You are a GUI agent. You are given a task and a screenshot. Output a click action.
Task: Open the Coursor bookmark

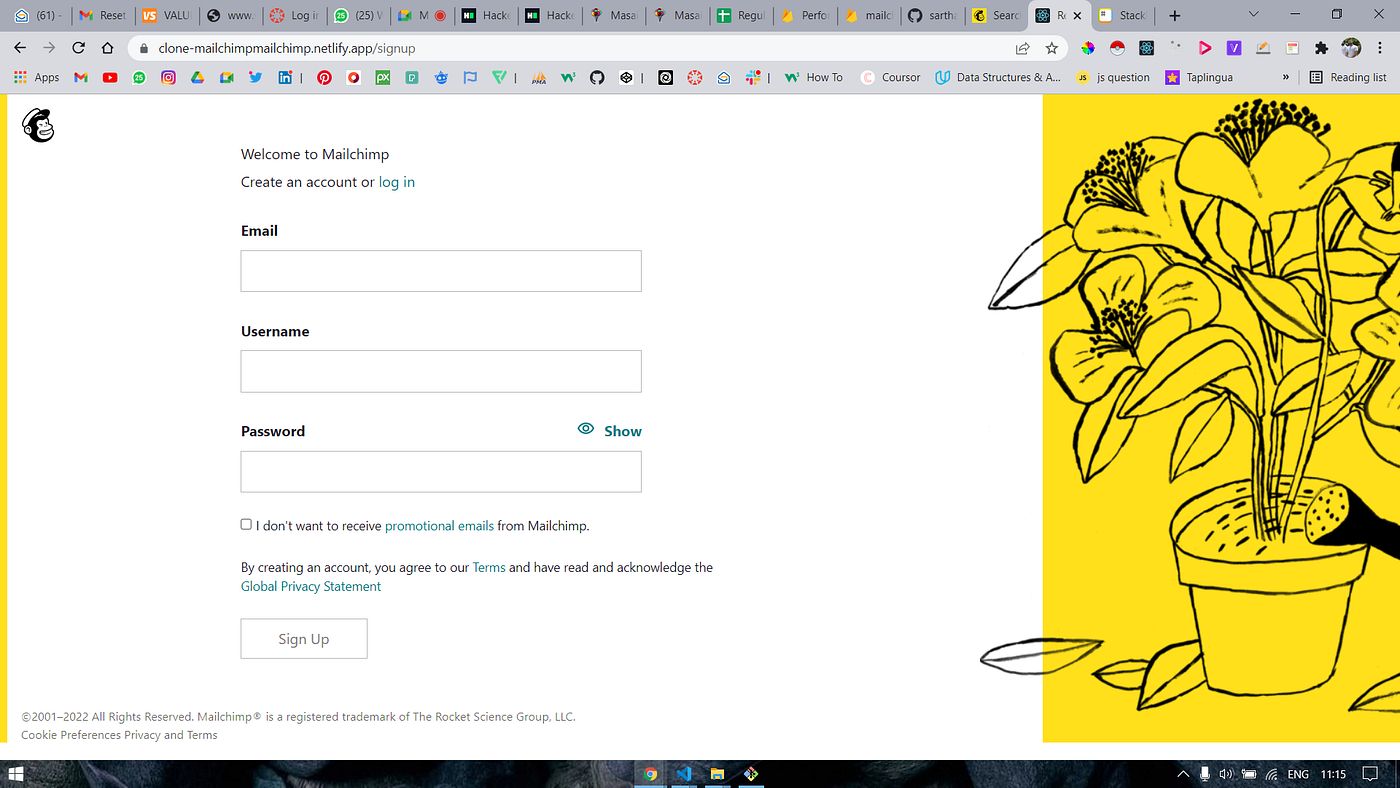tap(891, 77)
